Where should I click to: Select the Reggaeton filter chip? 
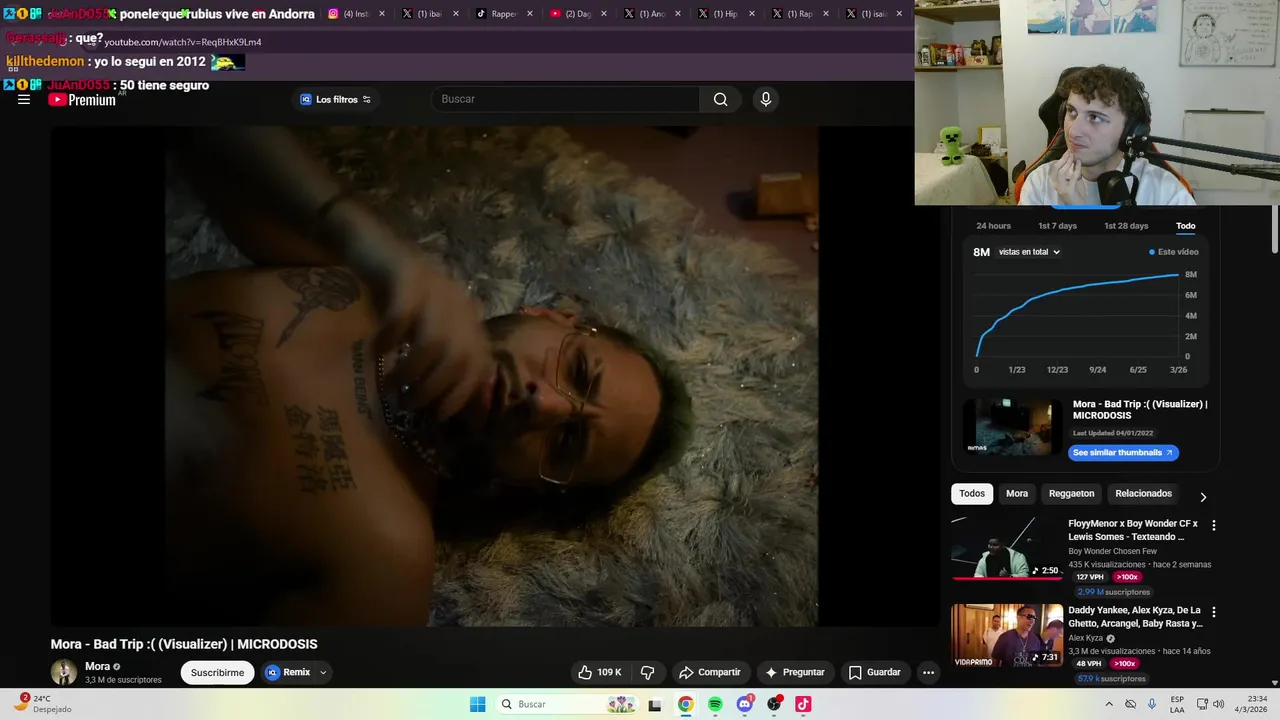click(x=1071, y=494)
